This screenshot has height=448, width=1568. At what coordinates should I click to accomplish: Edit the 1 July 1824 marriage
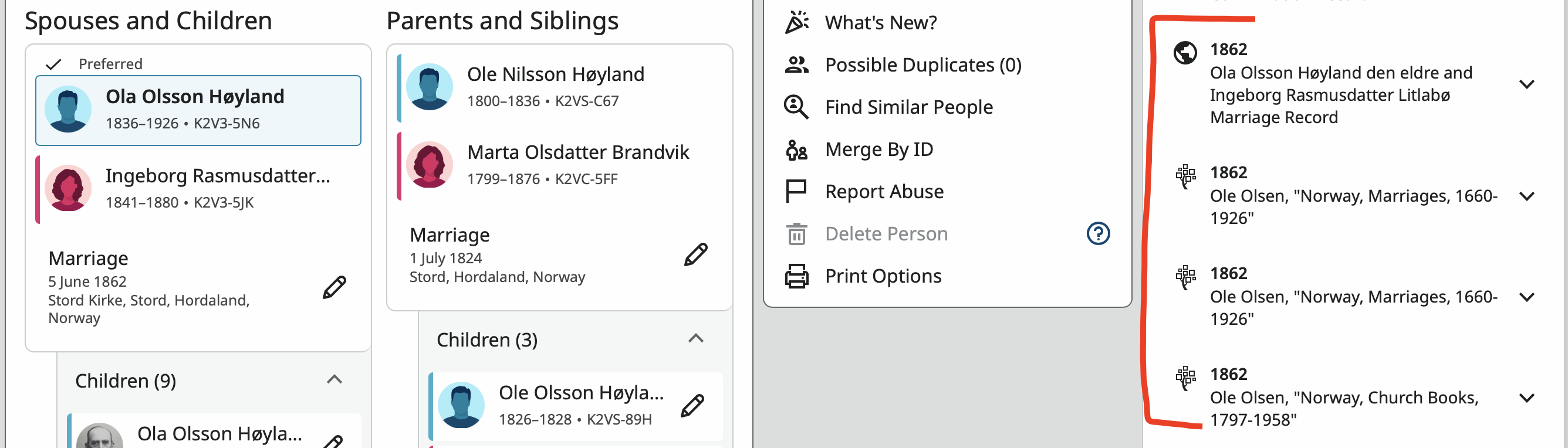[x=696, y=254]
